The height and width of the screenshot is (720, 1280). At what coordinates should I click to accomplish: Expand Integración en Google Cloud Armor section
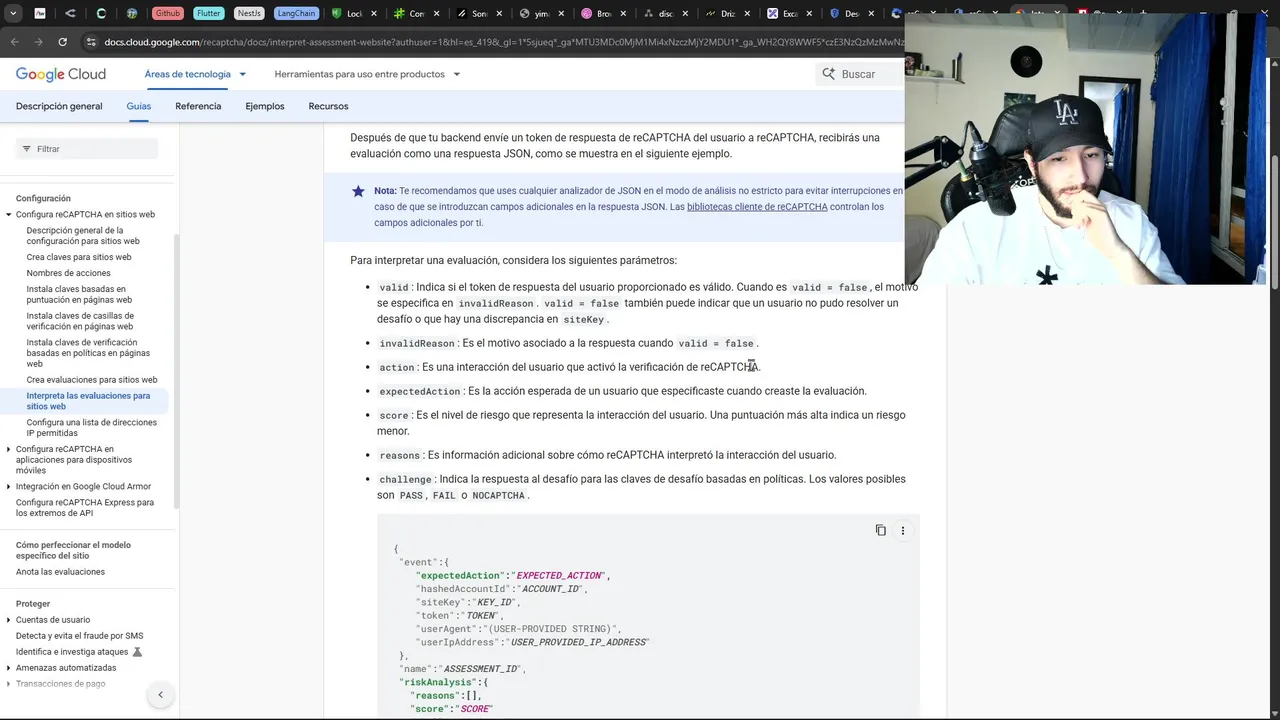pos(9,487)
